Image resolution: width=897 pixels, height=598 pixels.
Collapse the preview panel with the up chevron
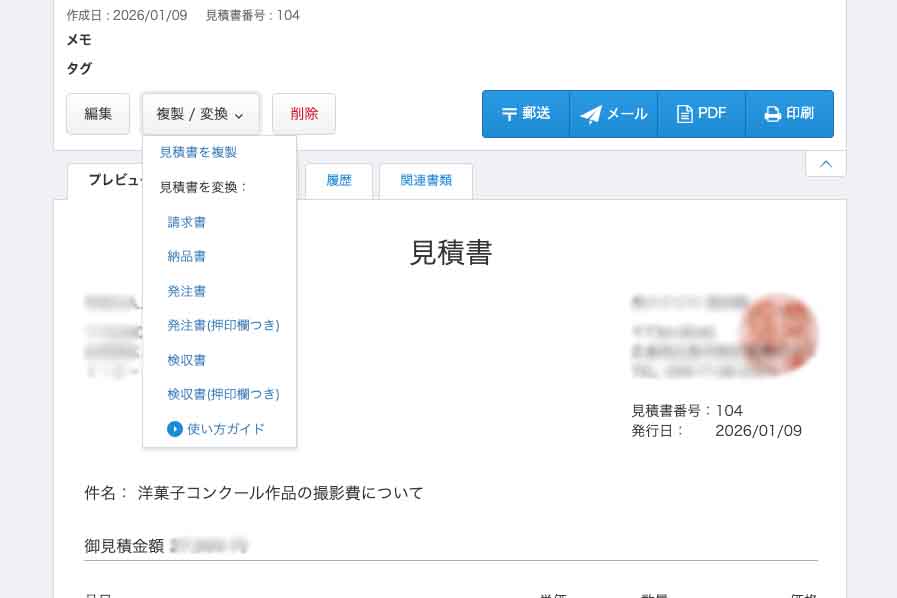825,163
